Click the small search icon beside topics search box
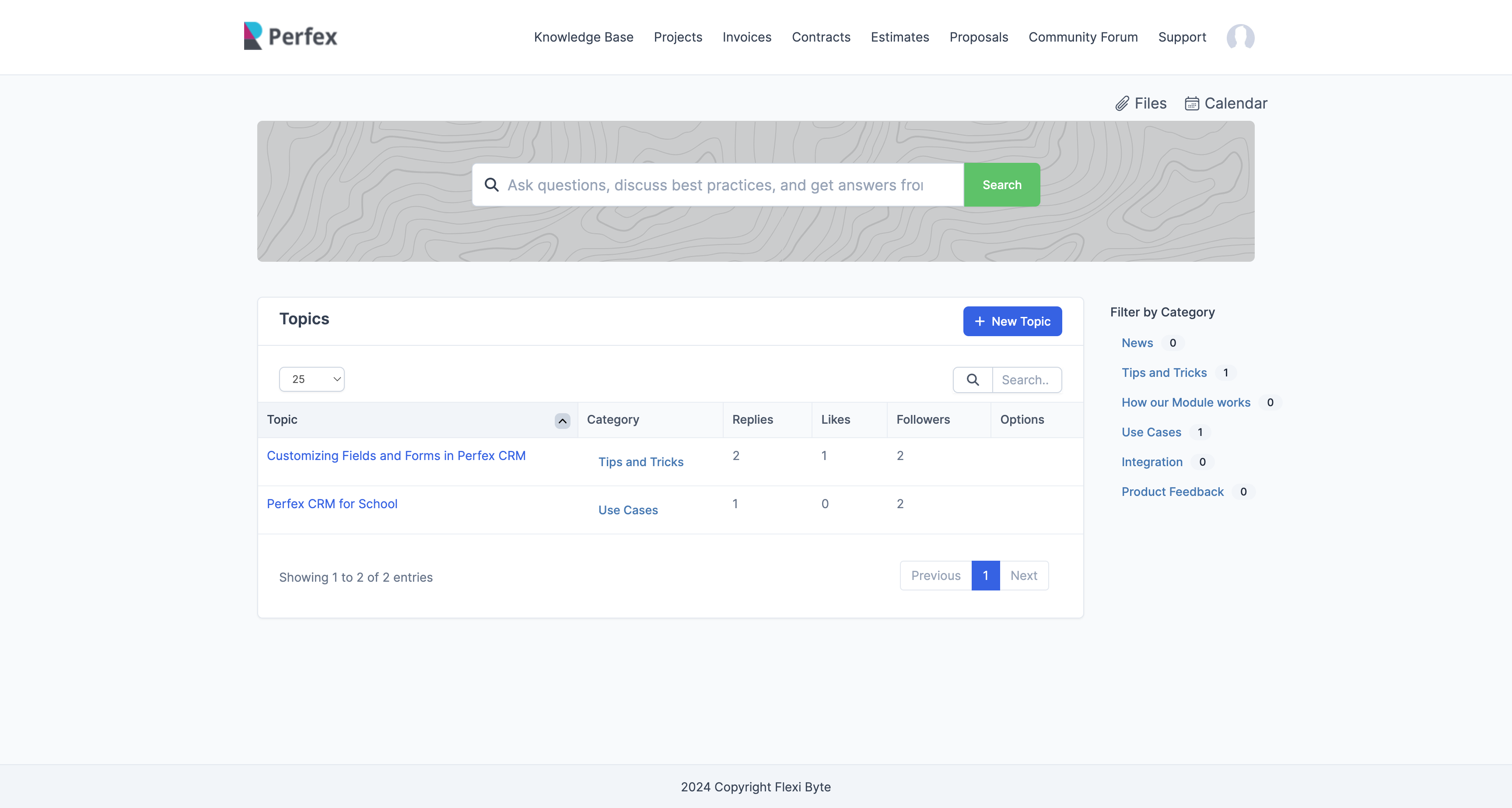1512x808 pixels. tap(973, 379)
